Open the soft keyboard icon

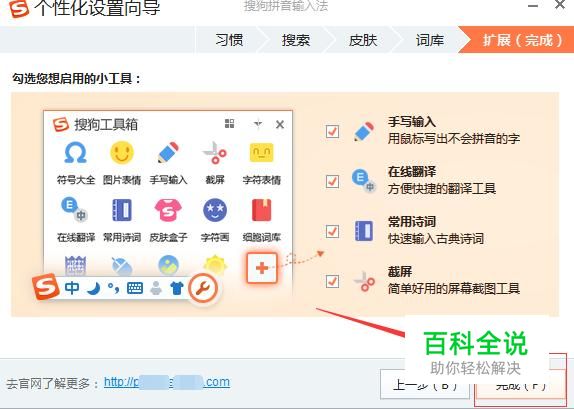(x=135, y=289)
